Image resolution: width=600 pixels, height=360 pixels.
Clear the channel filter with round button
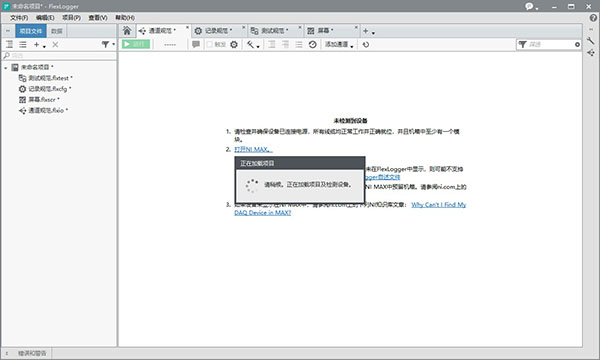point(577,45)
